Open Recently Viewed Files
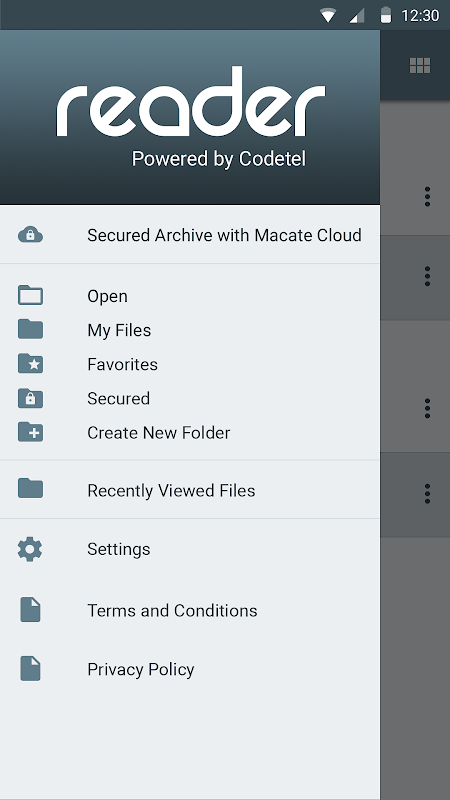The image size is (450, 800). coord(190,490)
